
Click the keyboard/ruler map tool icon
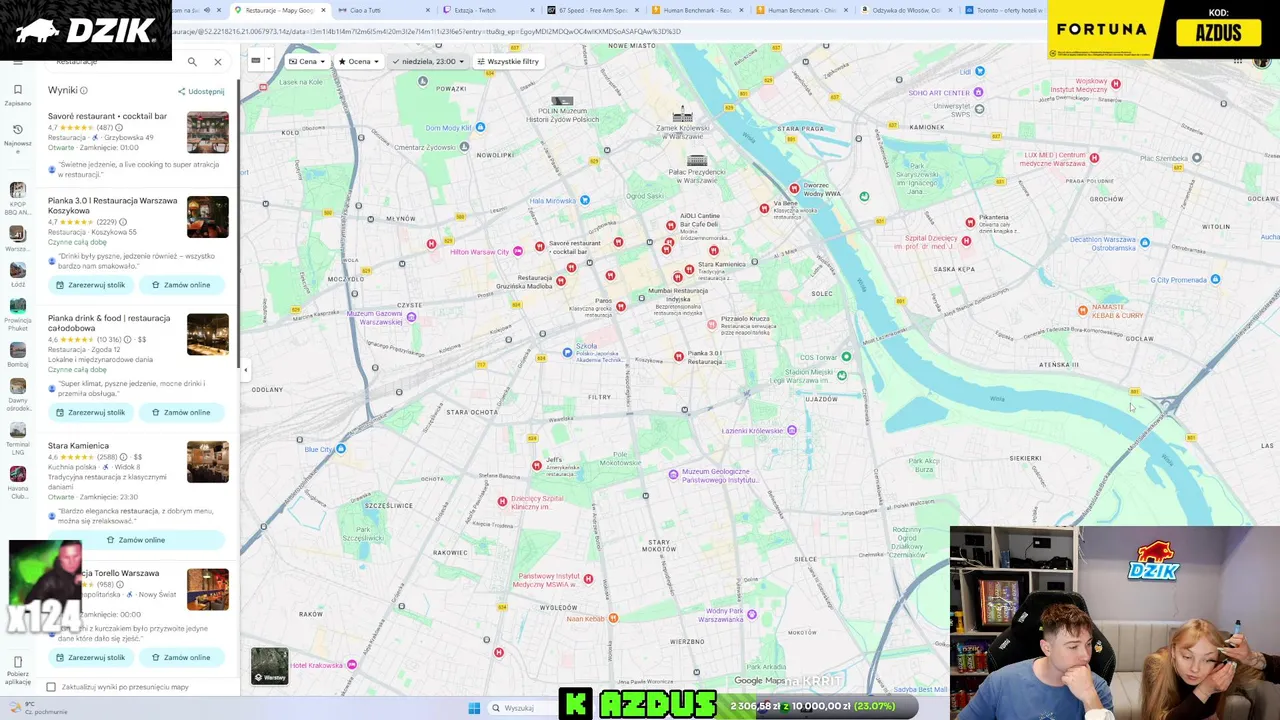pos(256,61)
